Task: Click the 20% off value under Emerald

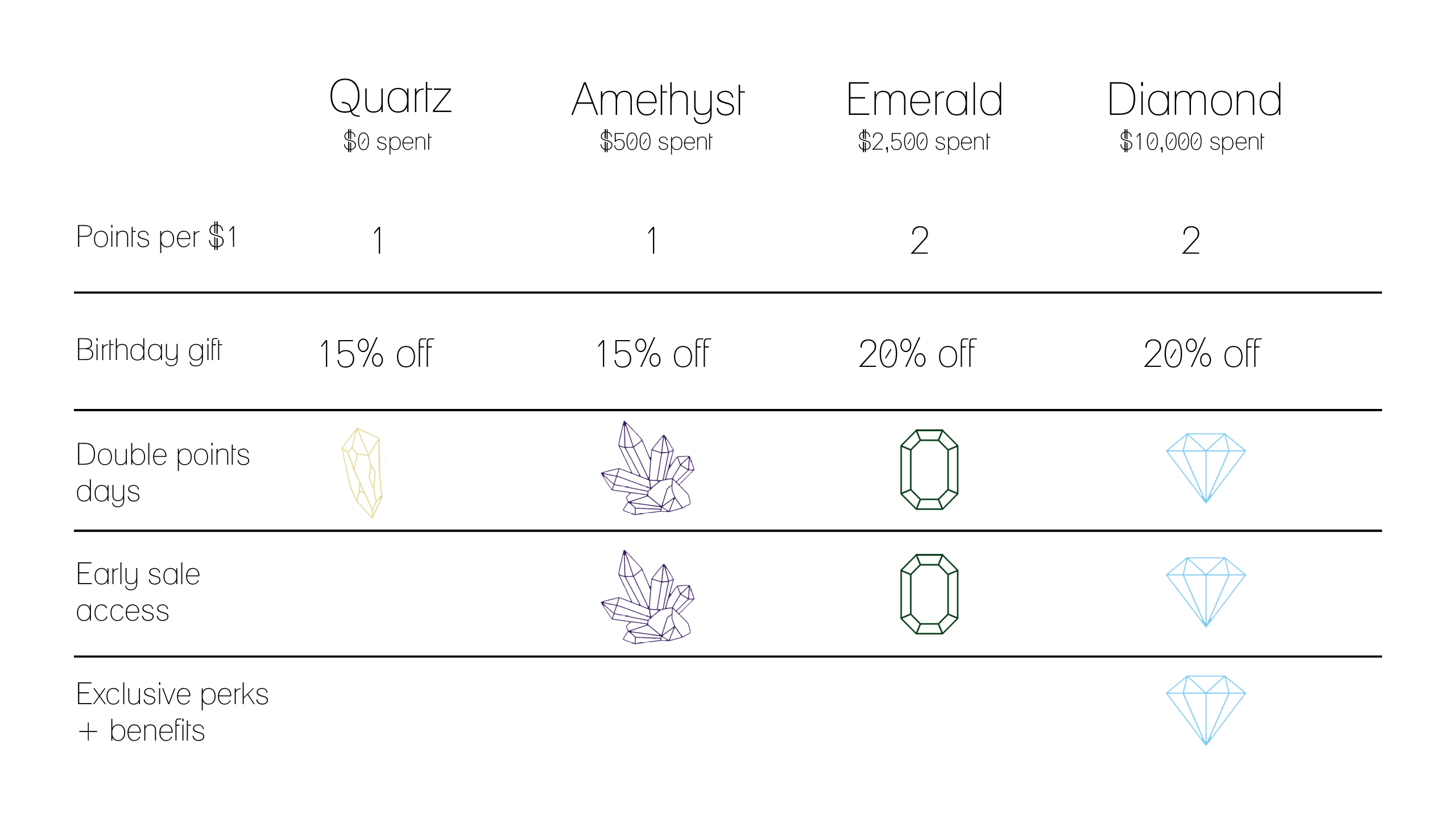Action: click(917, 353)
